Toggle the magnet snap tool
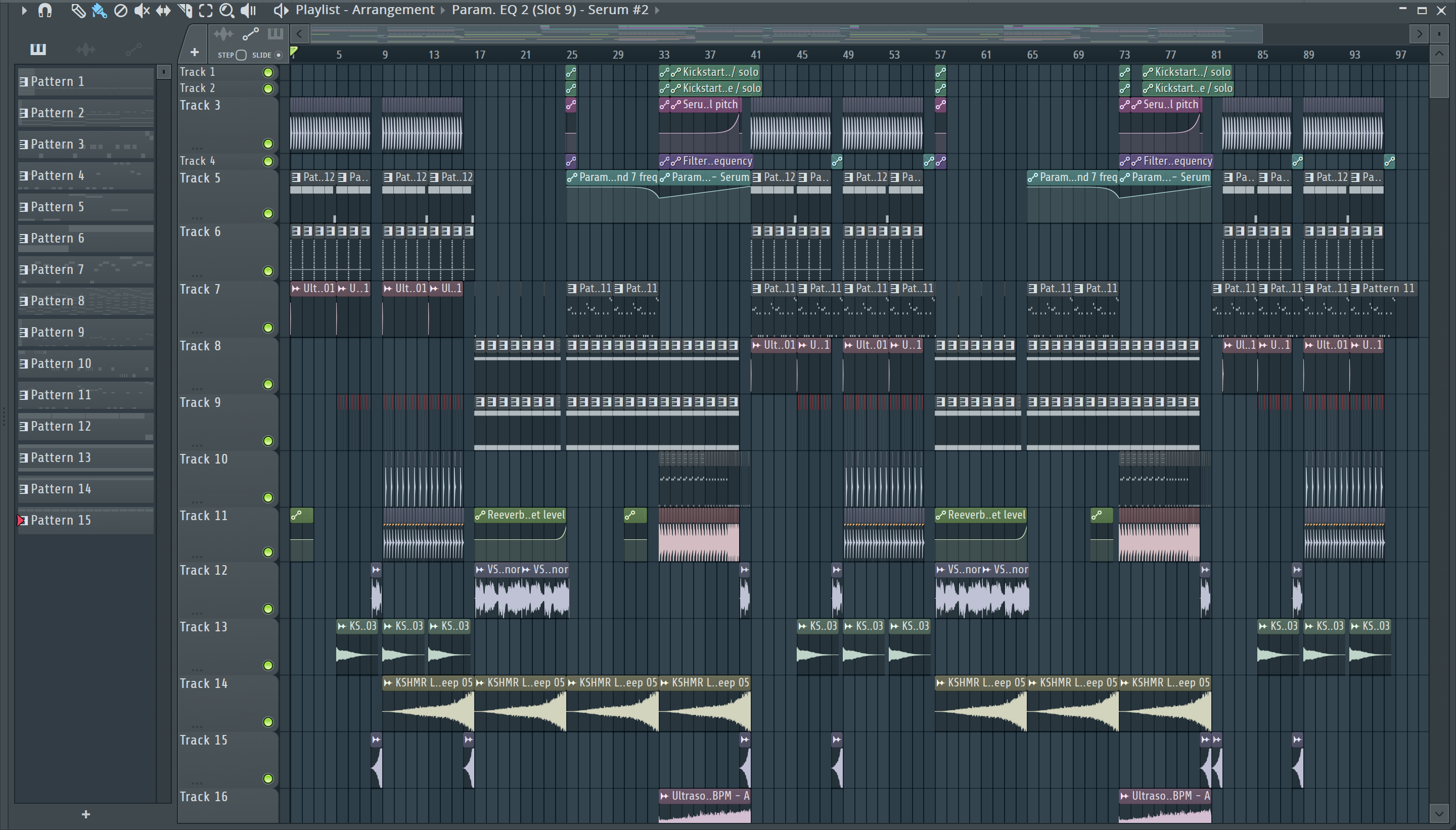The height and width of the screenshot is (830, 1456). (45, 10)
